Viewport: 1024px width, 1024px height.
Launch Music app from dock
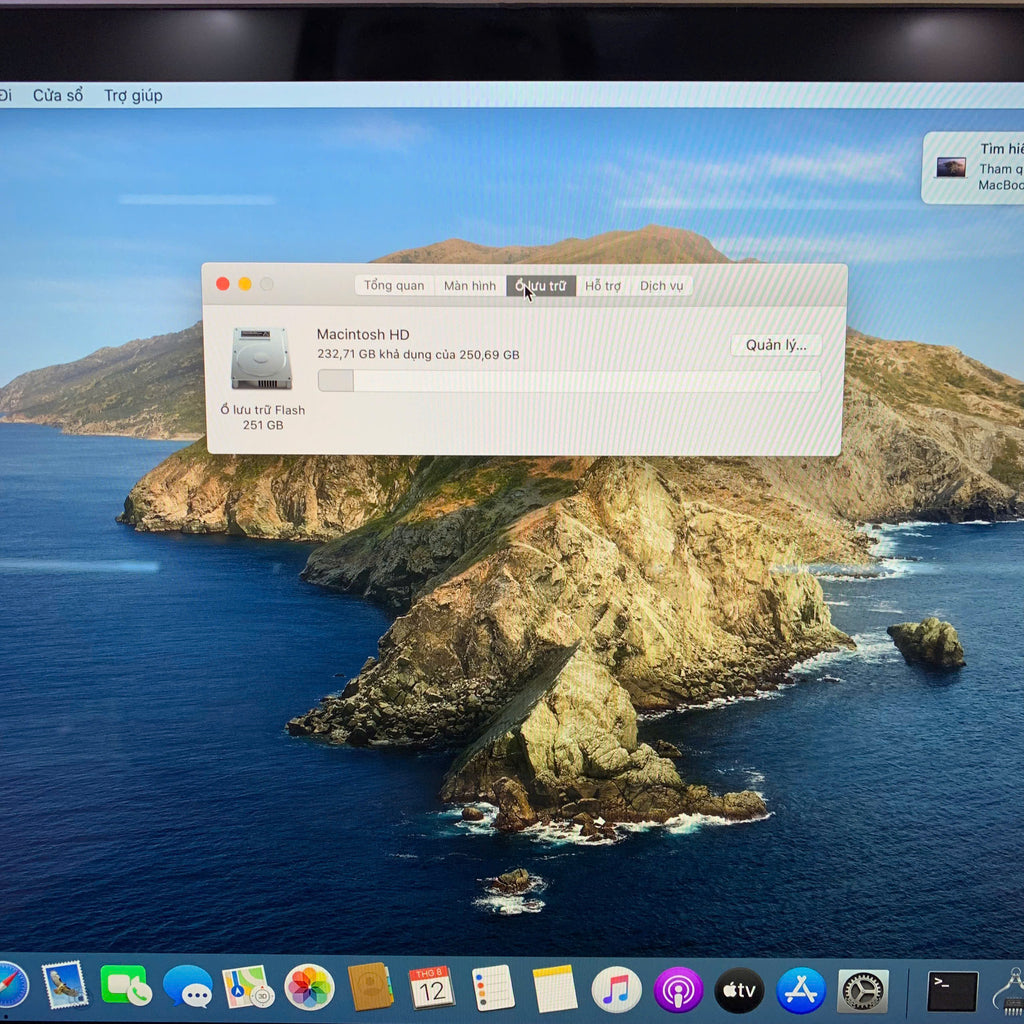616,989
